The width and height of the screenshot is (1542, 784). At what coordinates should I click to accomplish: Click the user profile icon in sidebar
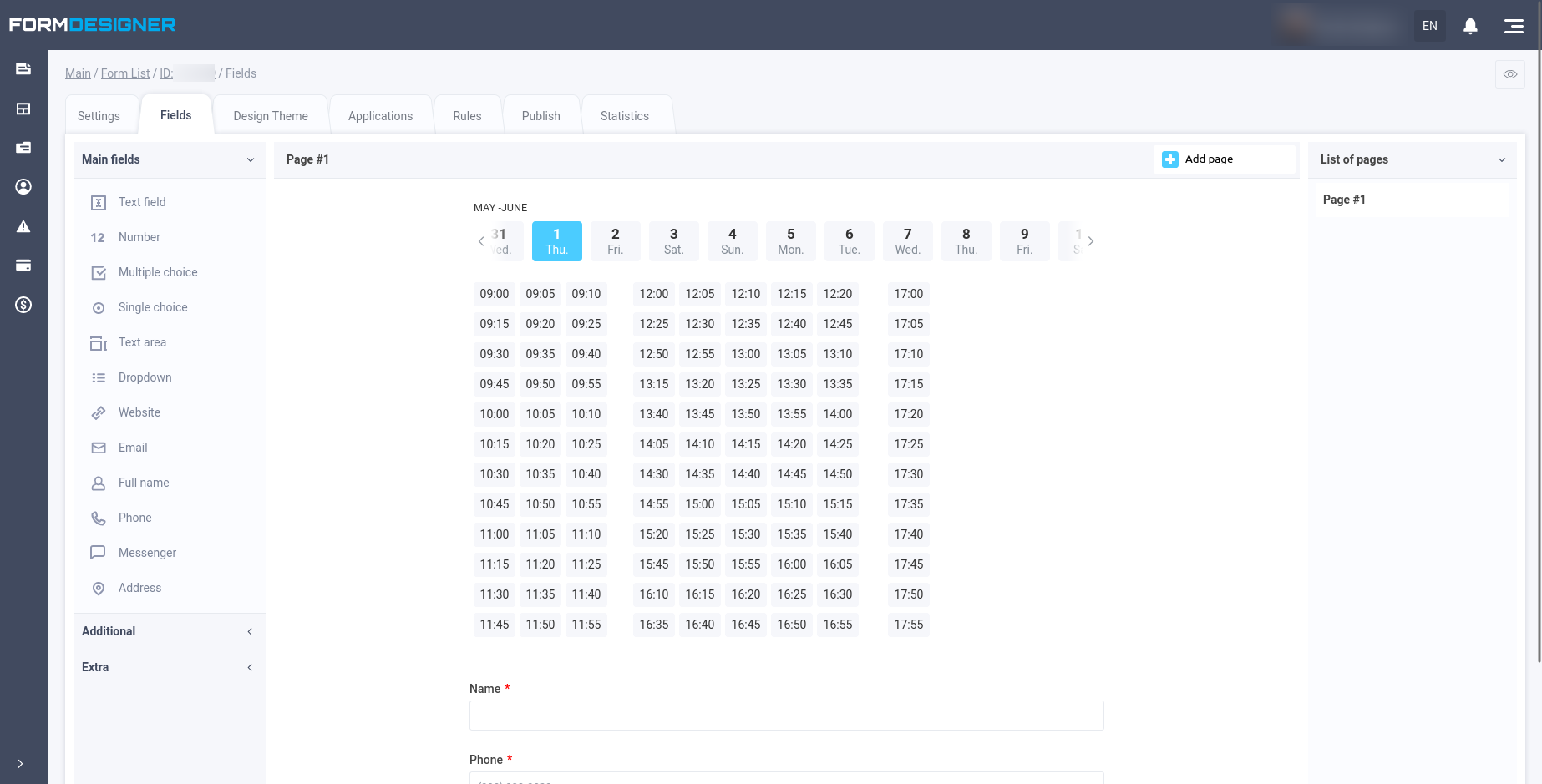[x=23, y=186]
